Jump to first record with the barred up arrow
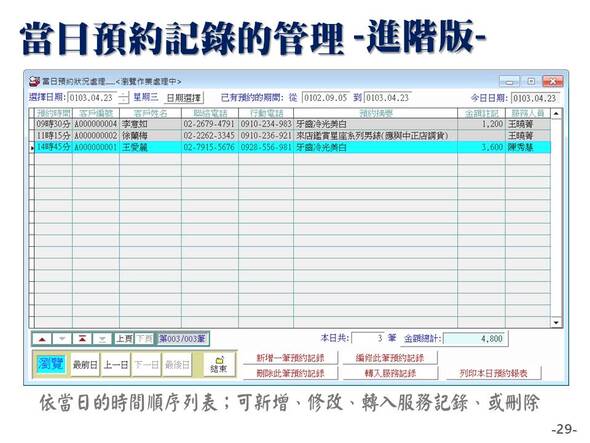 (82, 339)
